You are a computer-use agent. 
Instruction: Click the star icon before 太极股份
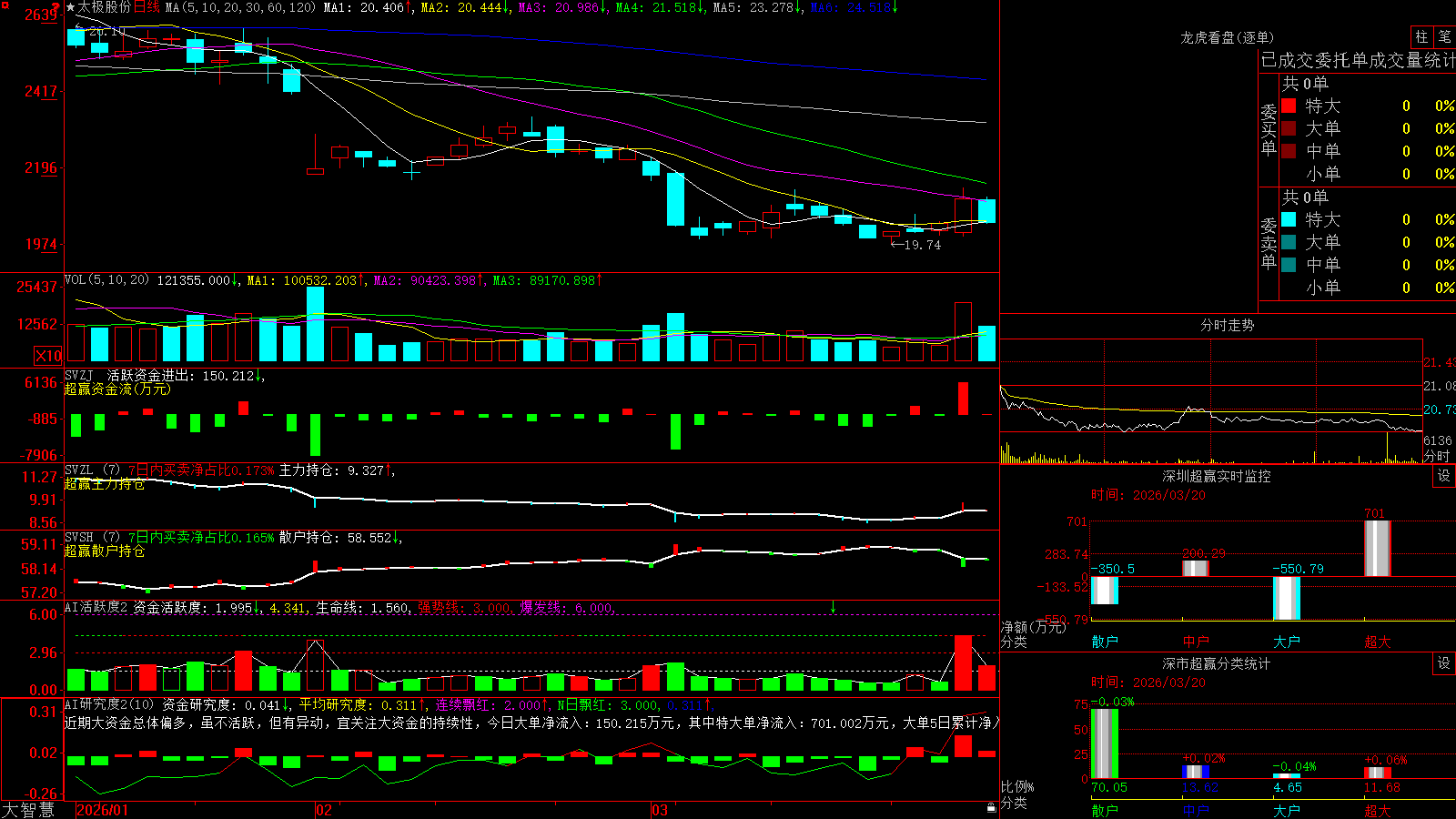click(x=70, y=7)
